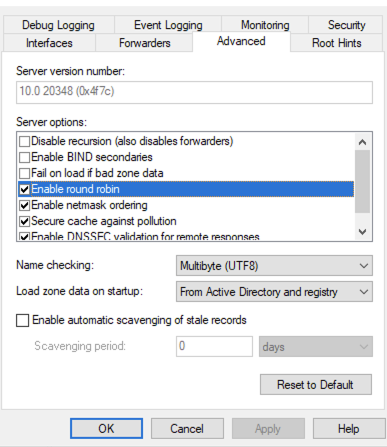This screenshot has height=447, width=387.
Task: Click the server options scrollbar thumb
Action: 362,181
